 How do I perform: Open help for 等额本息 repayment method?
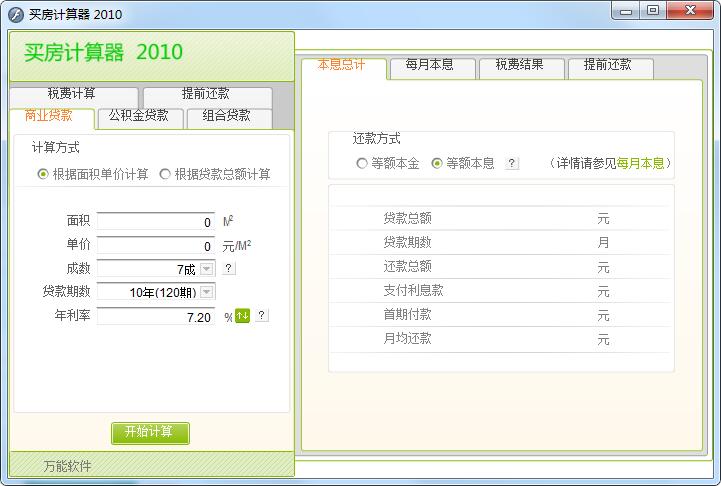[x=511, y=163]
